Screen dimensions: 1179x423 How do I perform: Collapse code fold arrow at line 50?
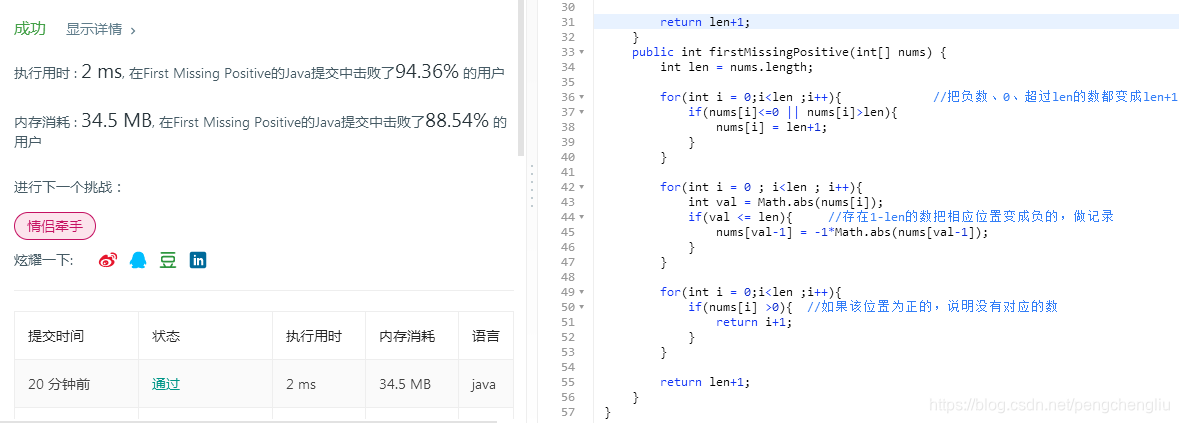point(581,307)
